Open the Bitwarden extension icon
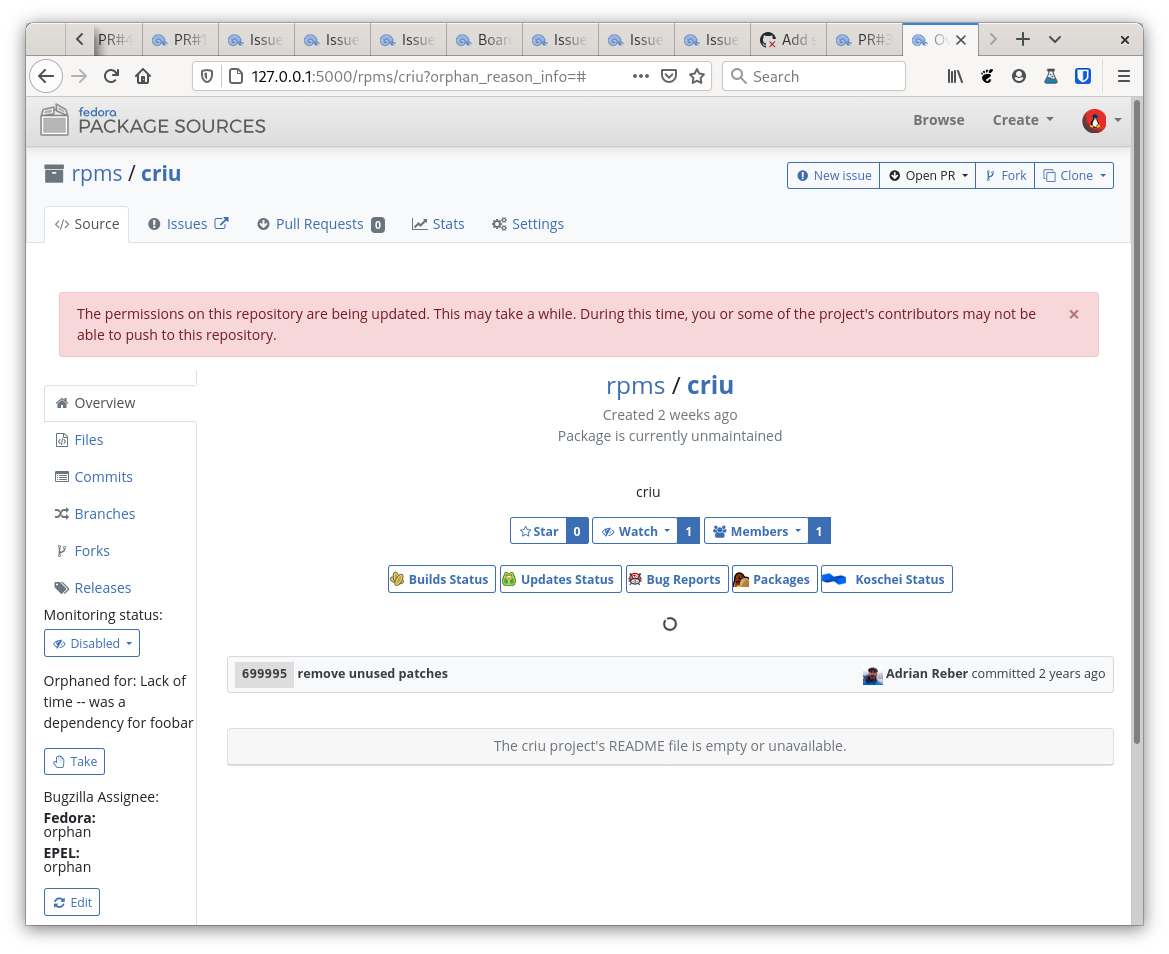 (1083, 76)
